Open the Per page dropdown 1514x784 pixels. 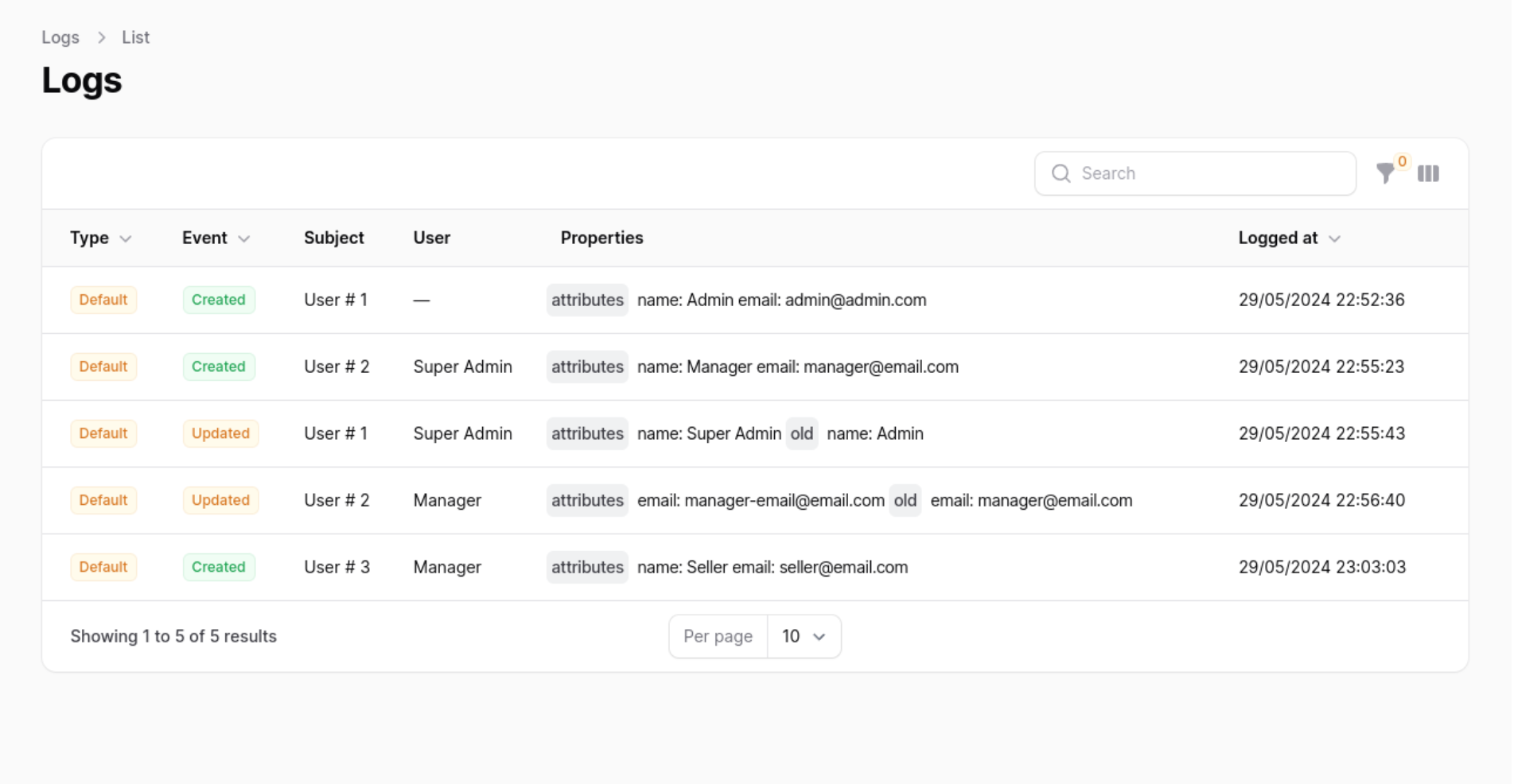(804, 636)
